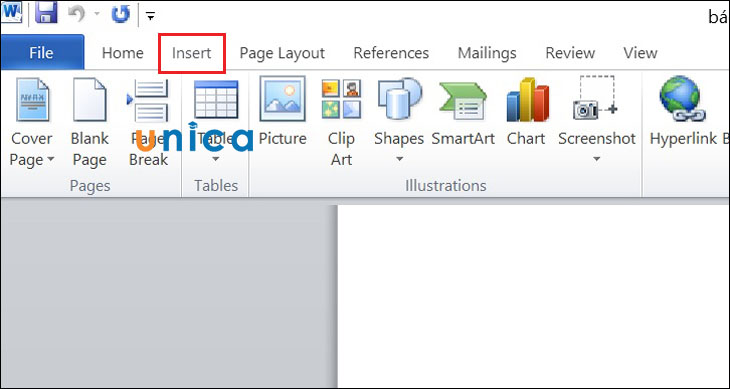The width and height of the screenshot is (730, 389).
Task: Insert a Page Break
Action: [148, 123]
